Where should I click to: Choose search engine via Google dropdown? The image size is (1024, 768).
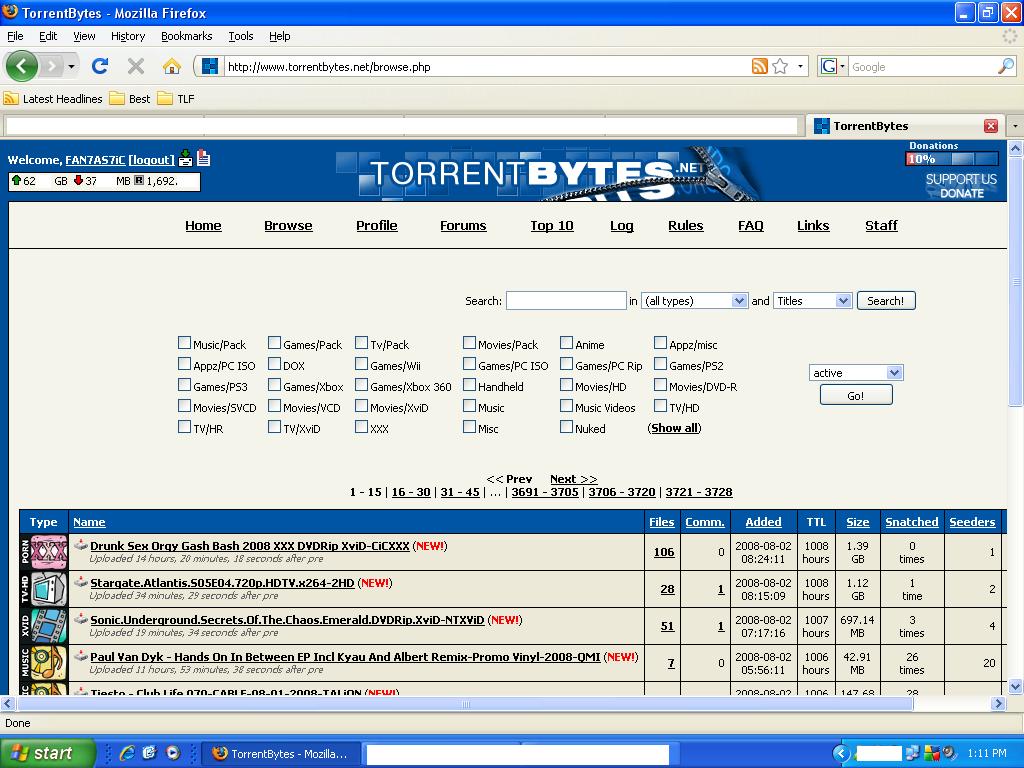pos(833,66)
